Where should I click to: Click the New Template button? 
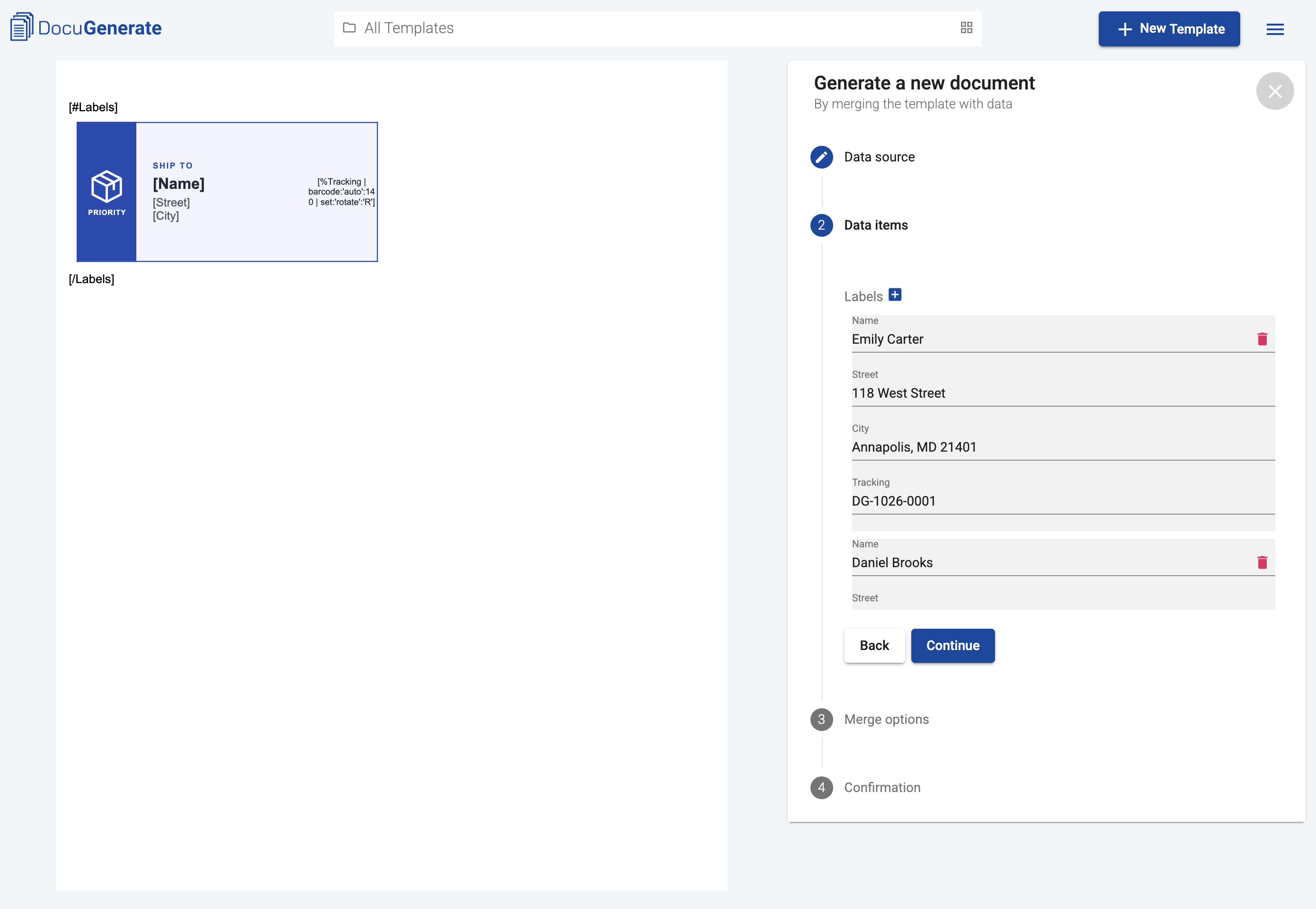pyautogui.click(x=1169, y=28)
